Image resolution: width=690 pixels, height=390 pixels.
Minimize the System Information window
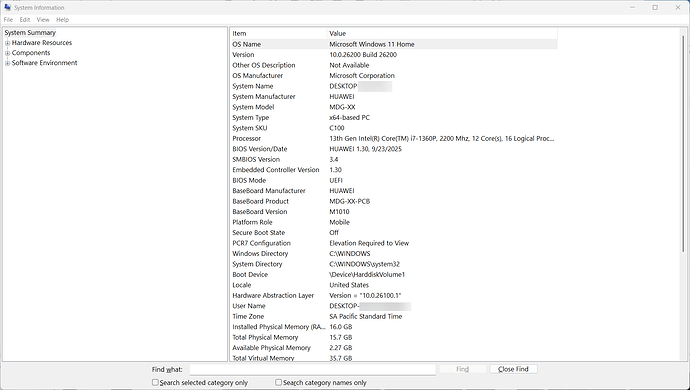[x=632, y=7]
